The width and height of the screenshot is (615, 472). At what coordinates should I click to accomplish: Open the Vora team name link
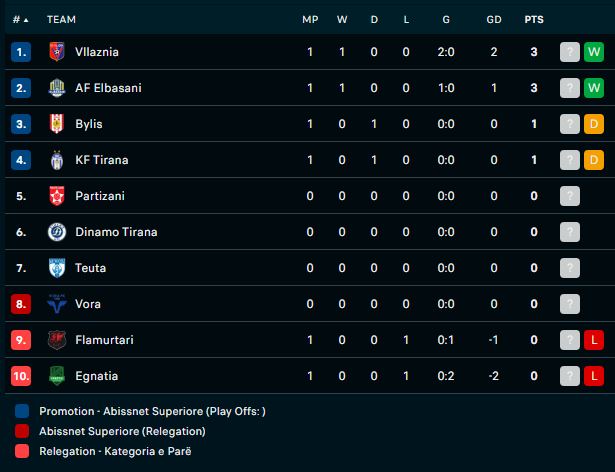88,304
